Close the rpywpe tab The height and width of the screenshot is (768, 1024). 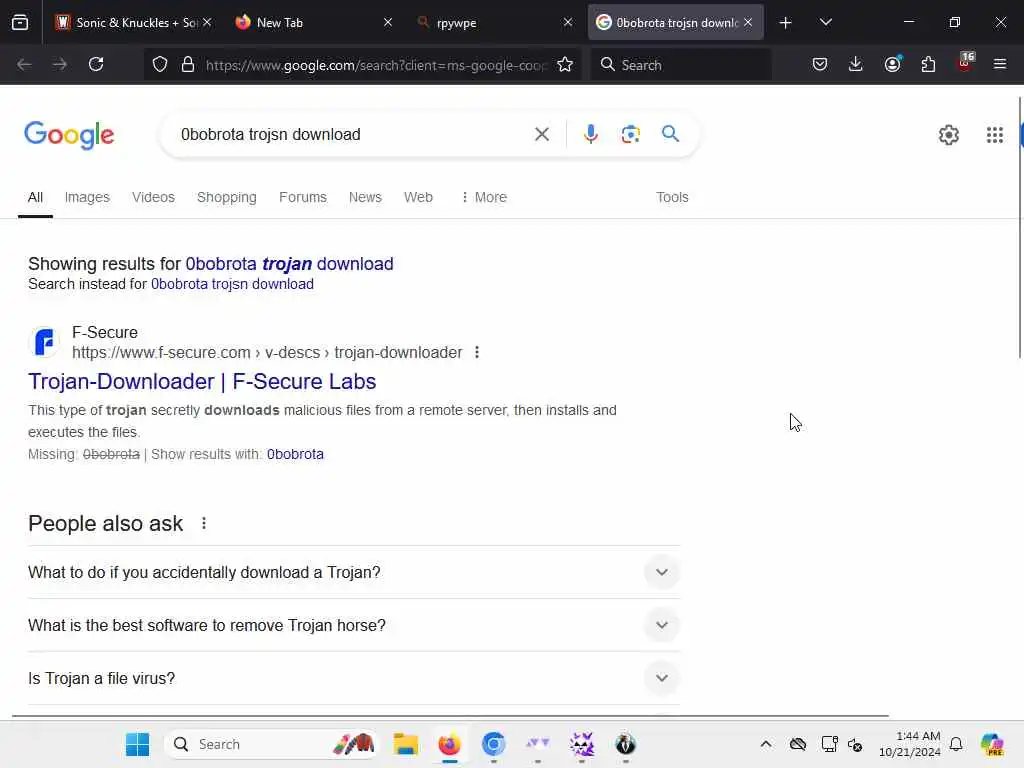click(x=568, y=22)
